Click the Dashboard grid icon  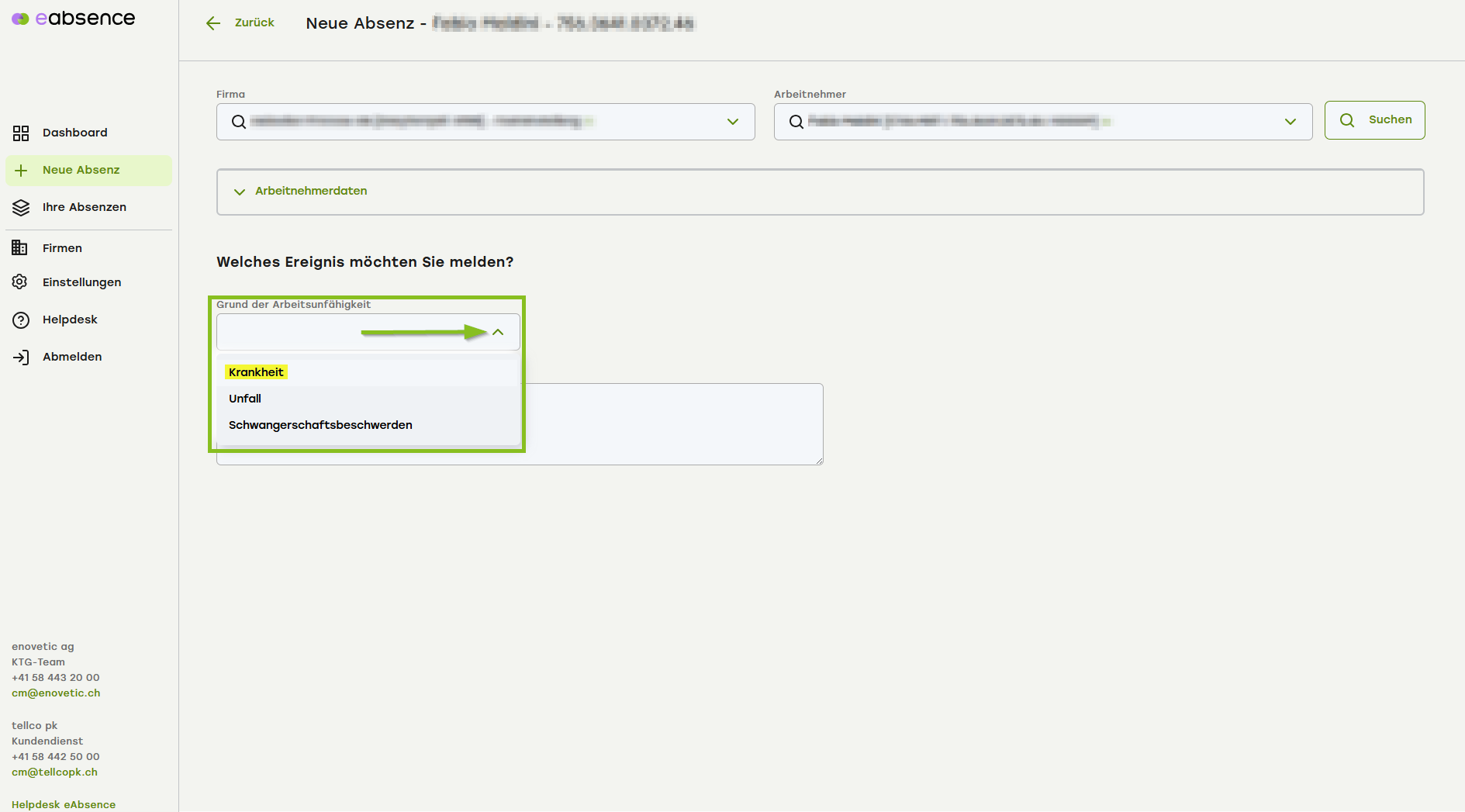click(x=21, y=133)
